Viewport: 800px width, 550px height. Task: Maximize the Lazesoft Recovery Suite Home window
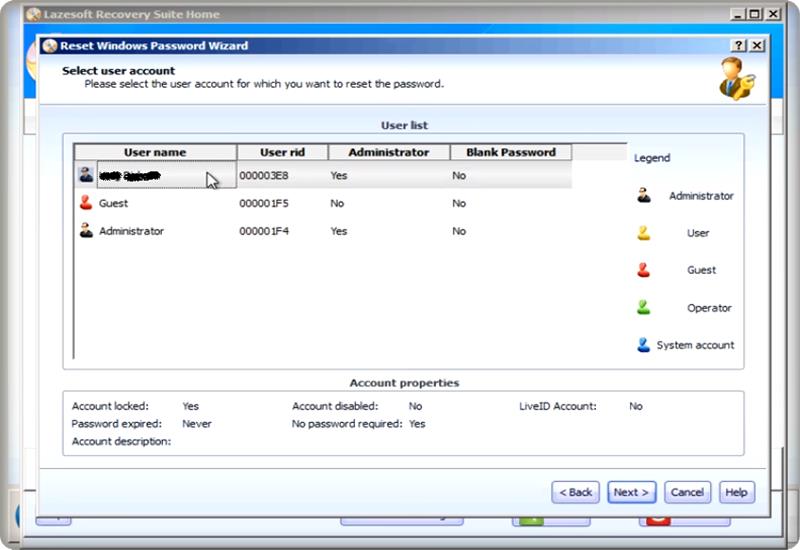click(755, 14)
